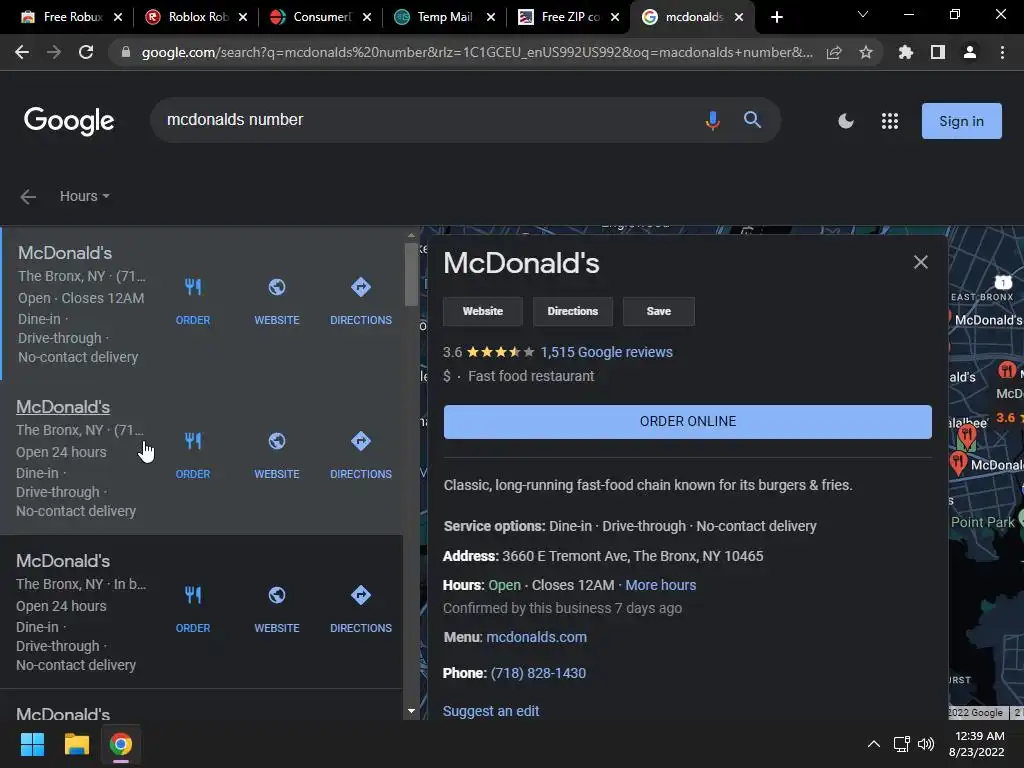Screen dimensions: 1024x768
Task: Click the Save button in details panel
Action: (x=658, y=312)
